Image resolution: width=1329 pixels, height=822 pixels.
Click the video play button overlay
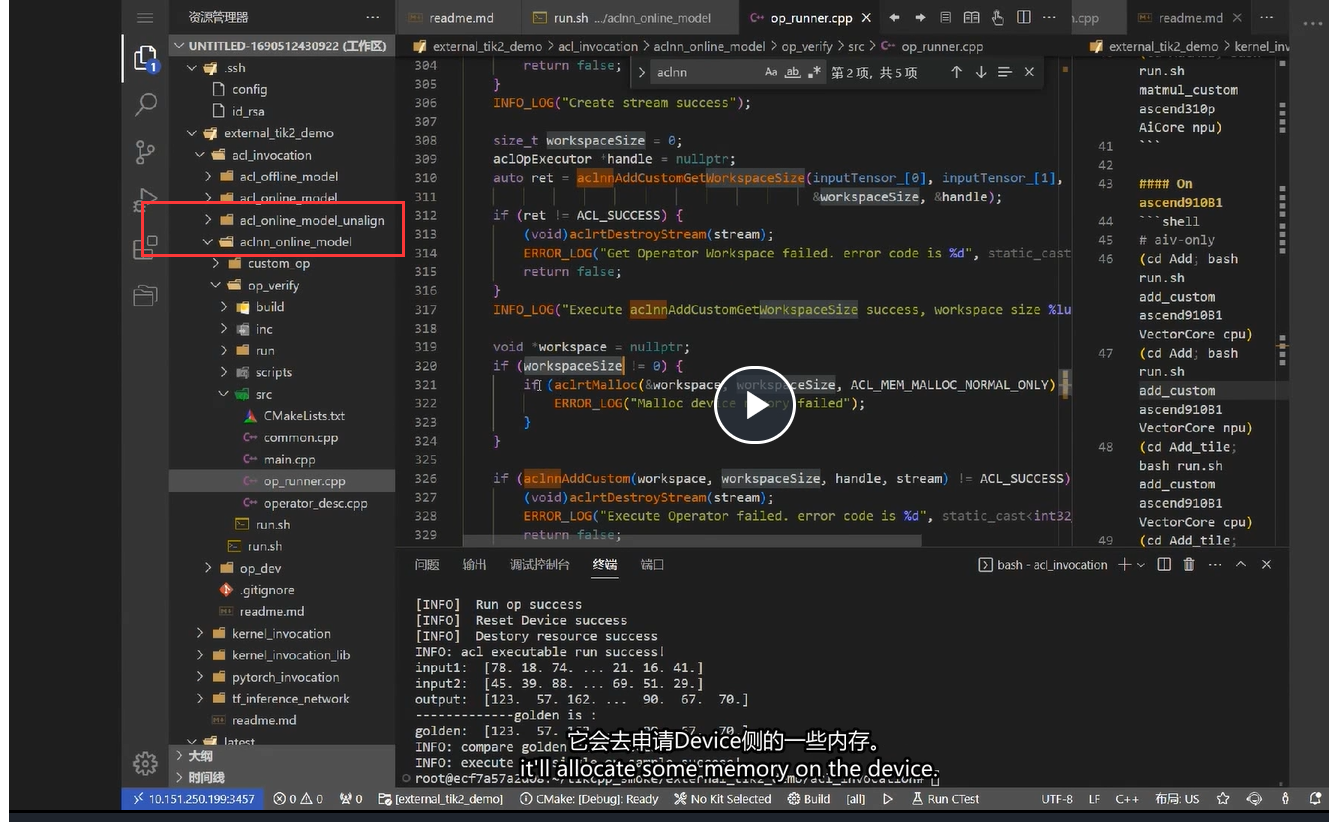[x=755, y=405]
